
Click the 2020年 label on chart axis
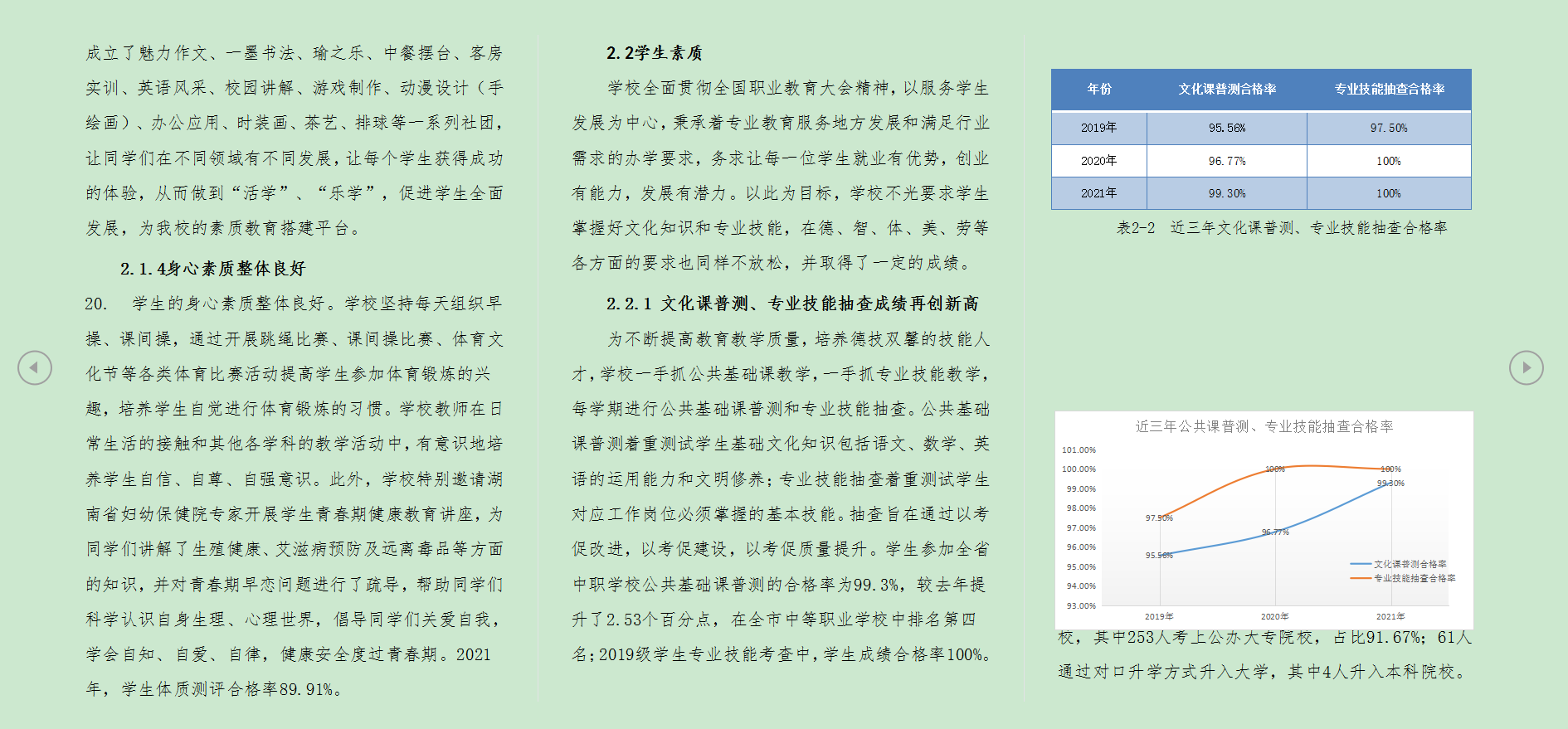tap(1274, 616)
